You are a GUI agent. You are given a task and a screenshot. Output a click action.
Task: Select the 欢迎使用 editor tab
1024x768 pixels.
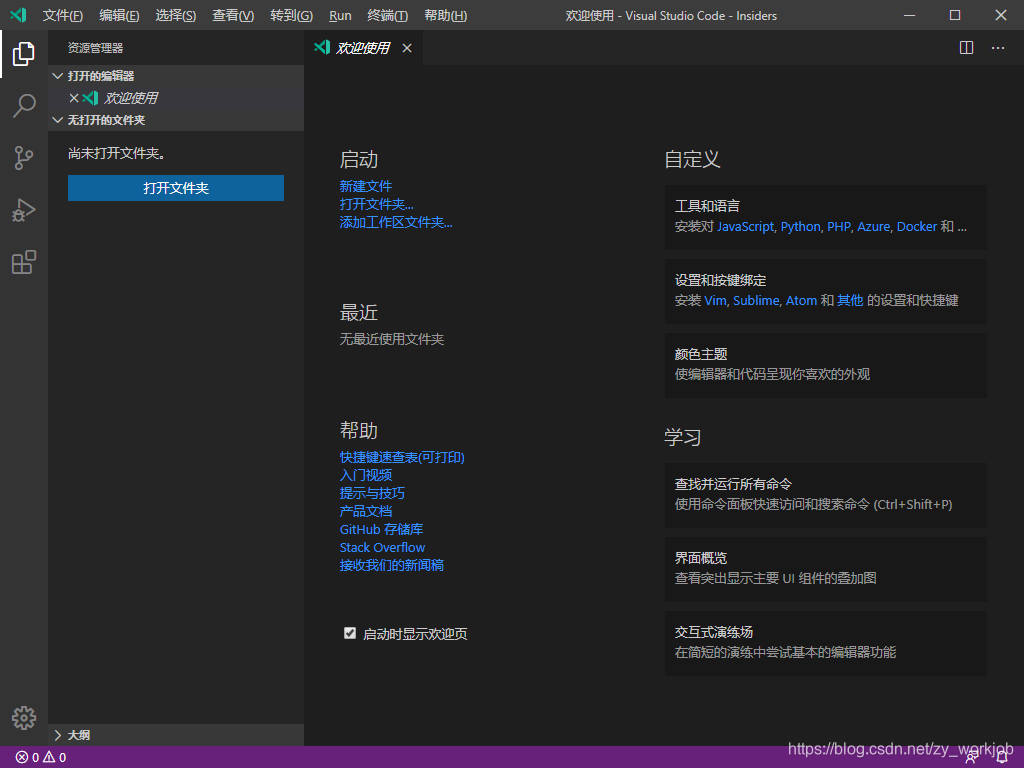[363, 48]
